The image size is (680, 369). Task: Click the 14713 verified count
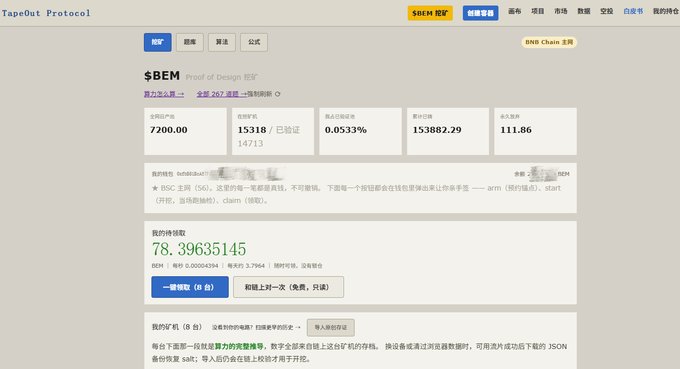(x=250, y=143)
